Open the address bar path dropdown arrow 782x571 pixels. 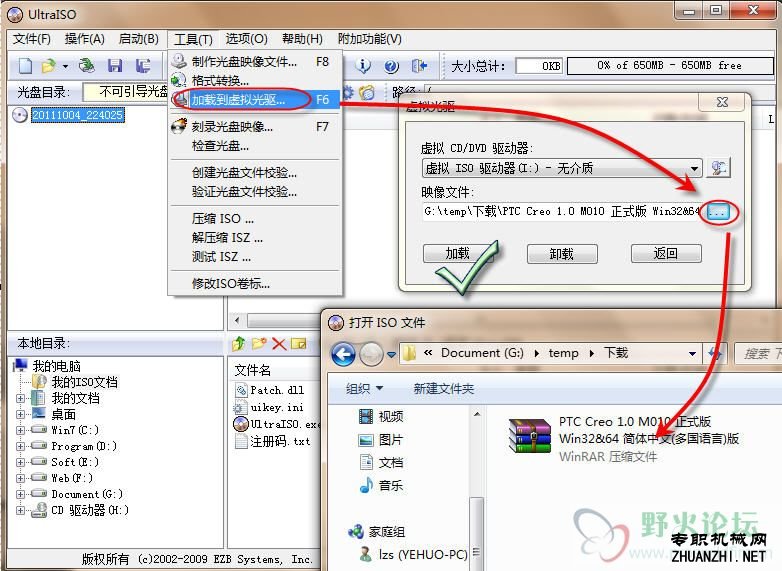pyautogui.click(x=692, y=354)
